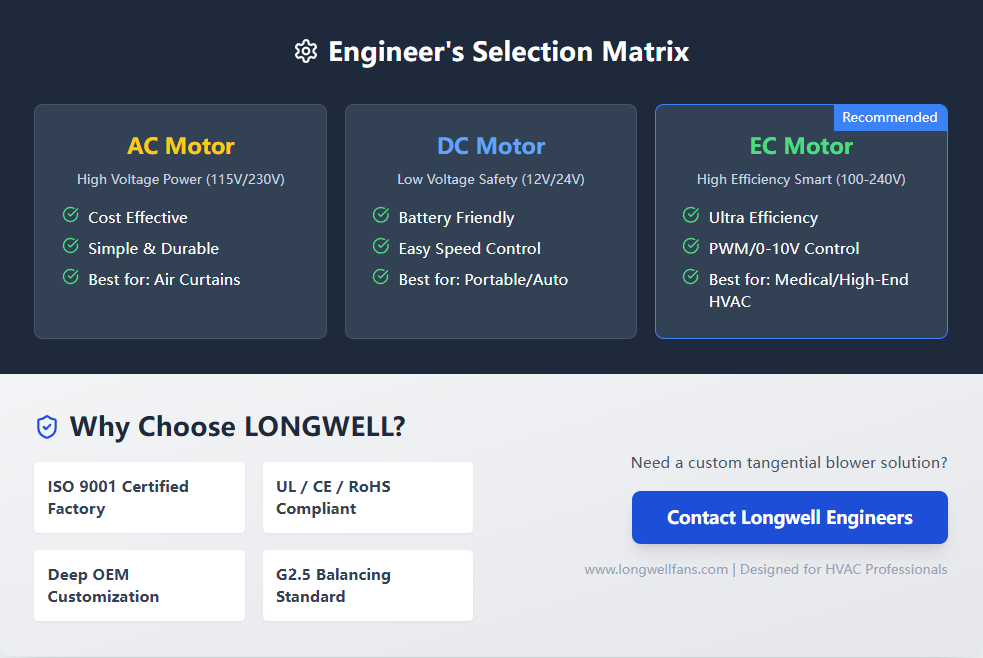Toggle the check beside Best for: Medical/High-End HVAC

point(691,277)
